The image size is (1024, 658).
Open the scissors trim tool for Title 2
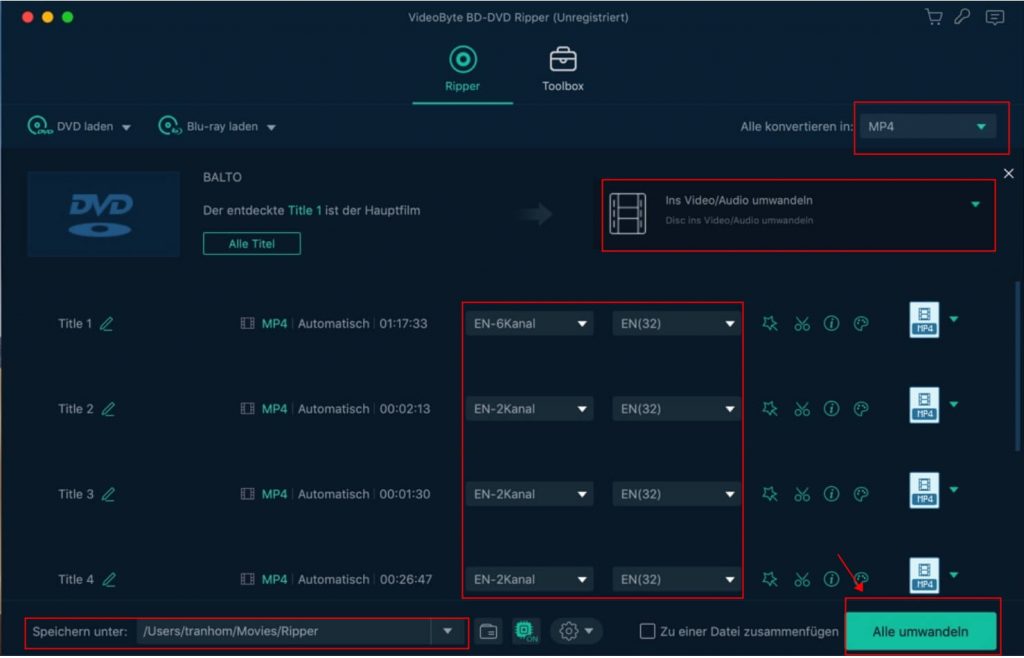tap(801, 408)
